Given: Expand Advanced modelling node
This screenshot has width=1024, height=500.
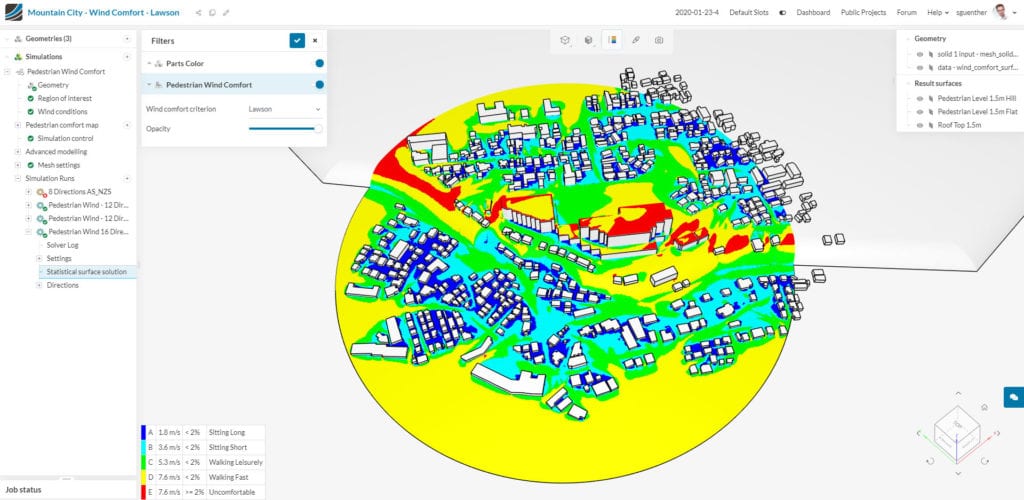Looking at the screenshot, I should (x=18, y=151).
